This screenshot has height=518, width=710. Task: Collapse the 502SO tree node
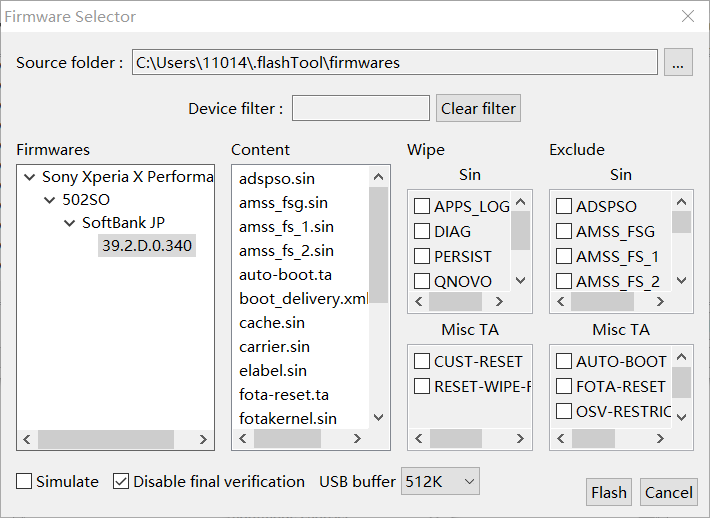(x=49, y=200)
